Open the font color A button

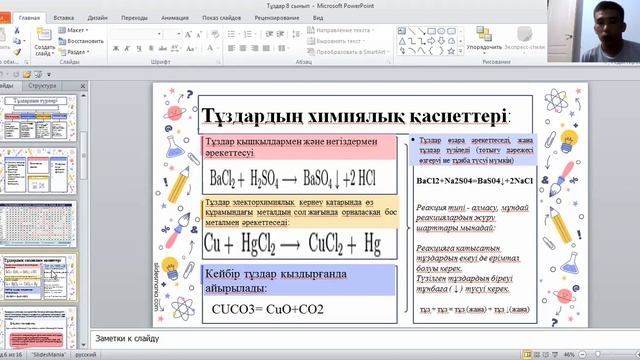(211, 49)
